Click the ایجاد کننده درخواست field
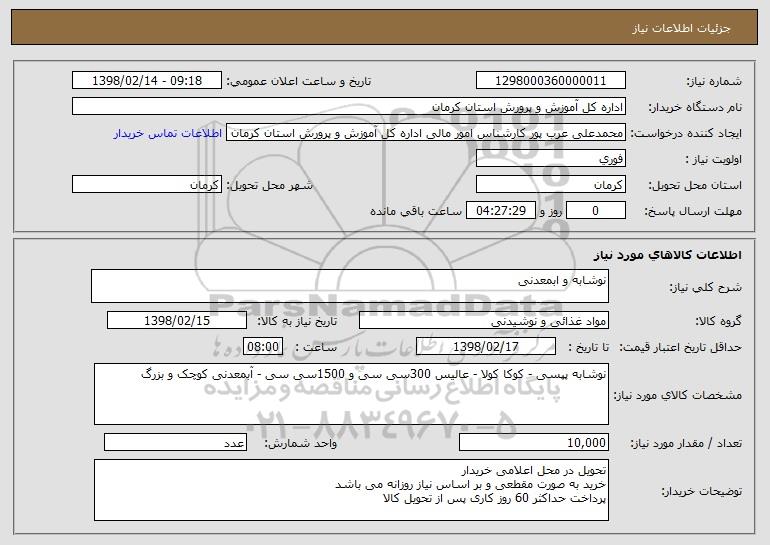 point(426,133)
